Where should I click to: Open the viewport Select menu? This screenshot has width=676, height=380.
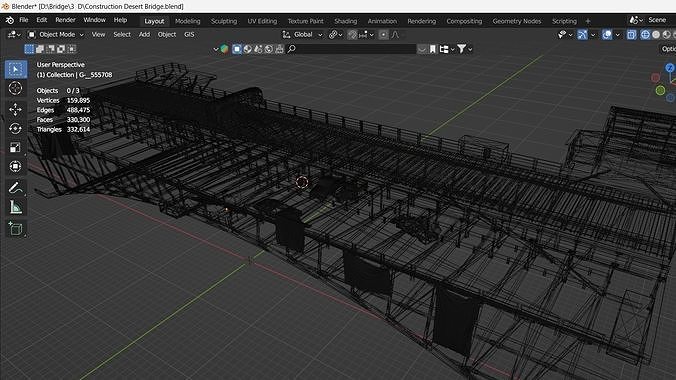(122, 35)
